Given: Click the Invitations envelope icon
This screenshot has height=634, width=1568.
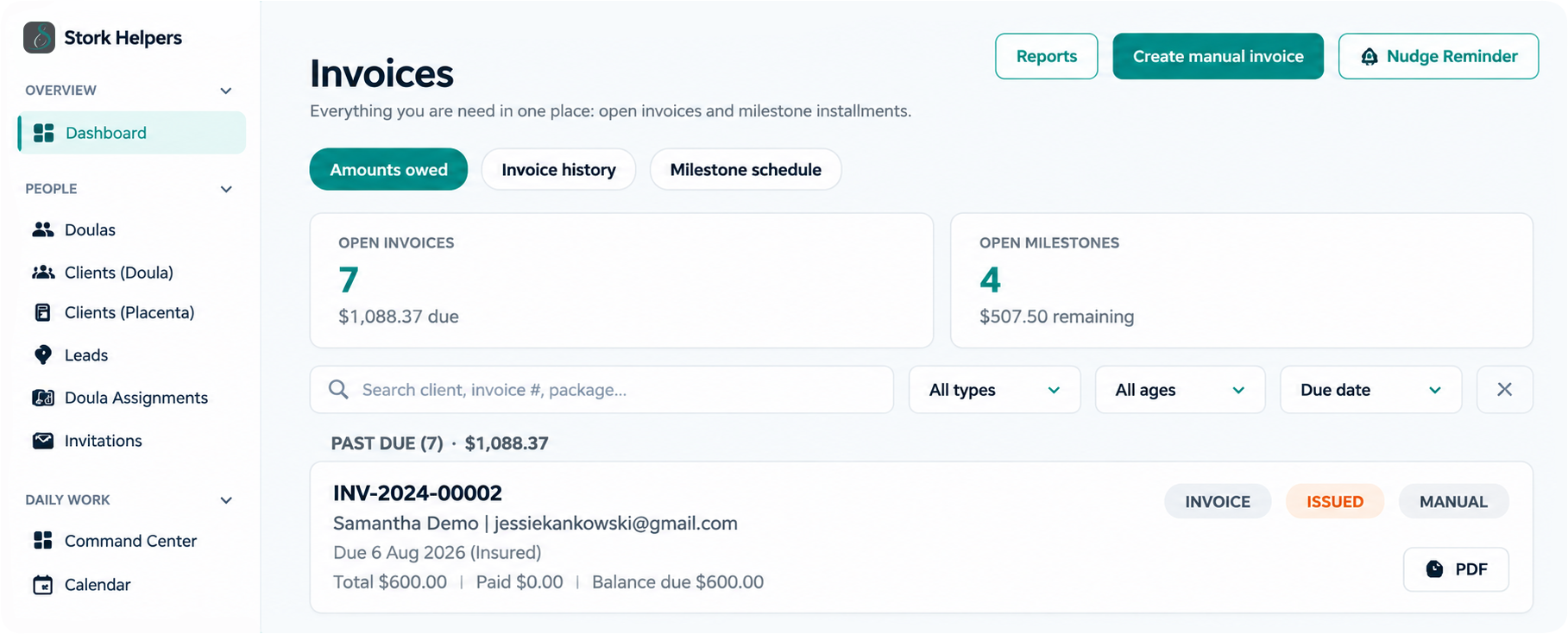Looking at the screenshot, I should (x=43, y=441).
